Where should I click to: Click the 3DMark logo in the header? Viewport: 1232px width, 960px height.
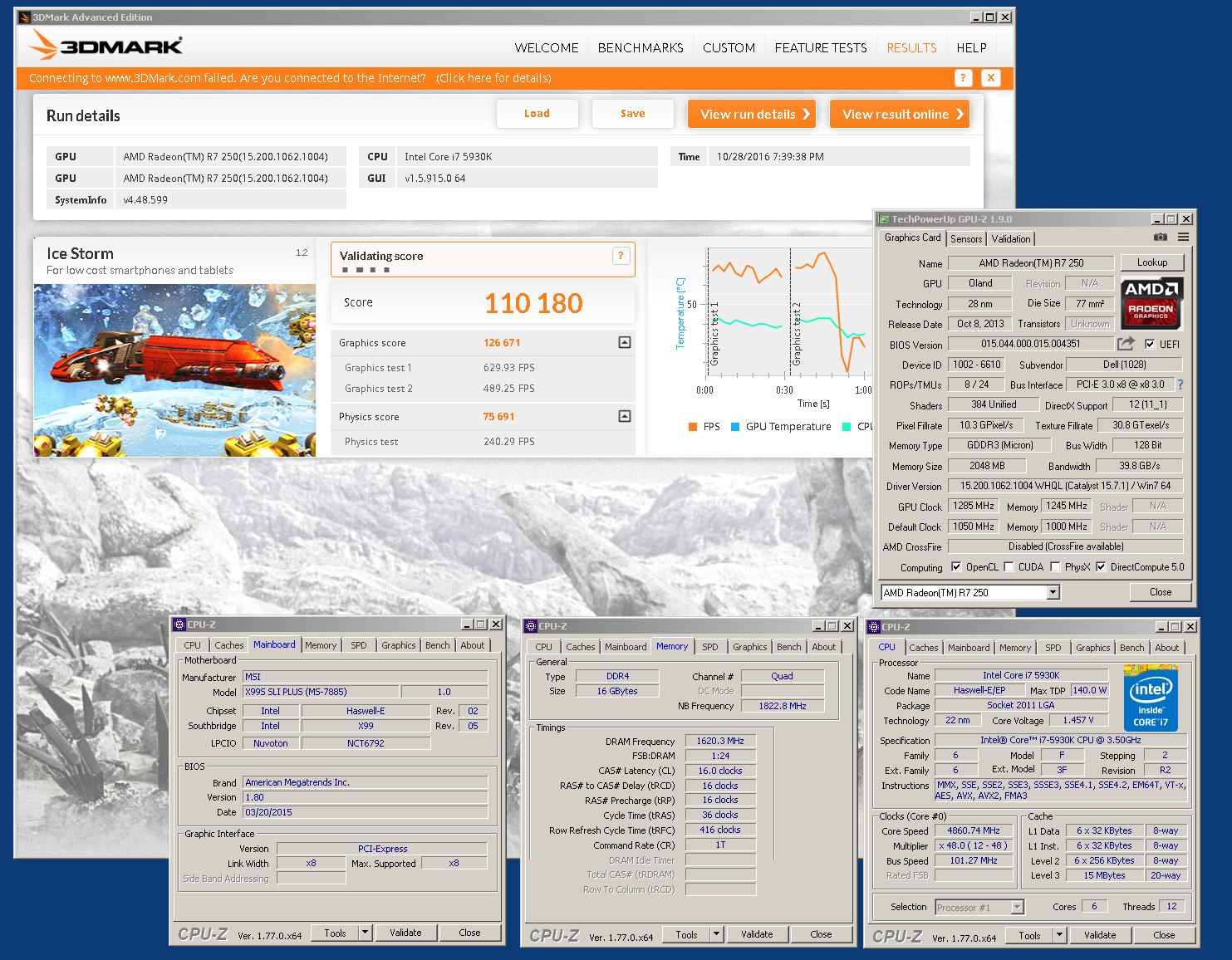106,46
